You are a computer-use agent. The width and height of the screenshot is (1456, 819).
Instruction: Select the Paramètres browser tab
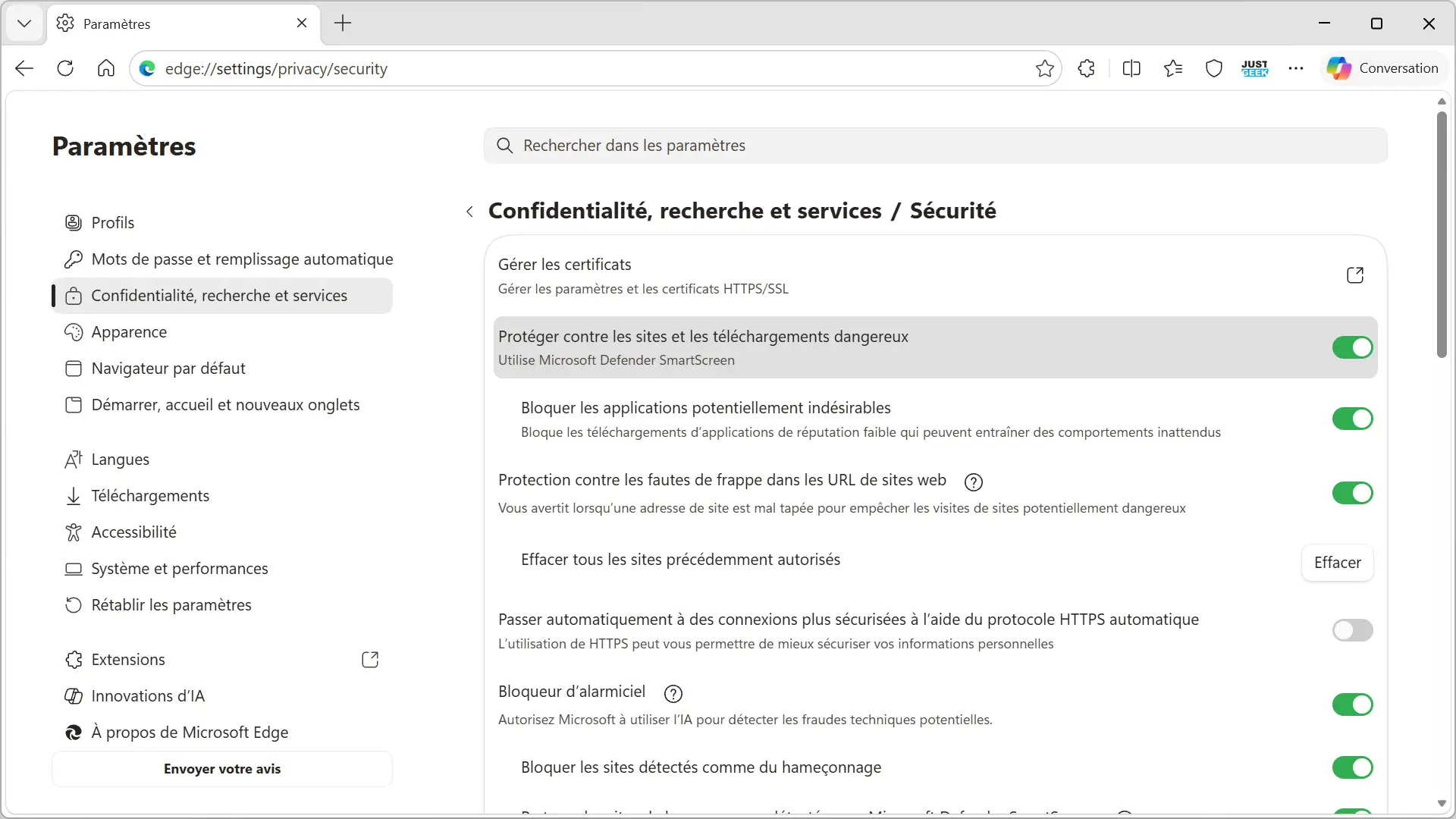(x=184, y=24)
